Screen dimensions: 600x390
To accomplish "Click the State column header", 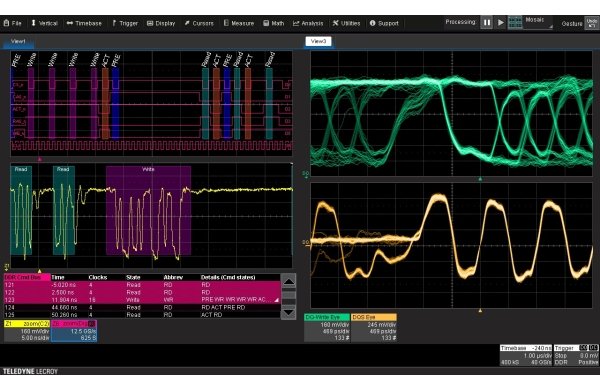I will coord(133,277).
